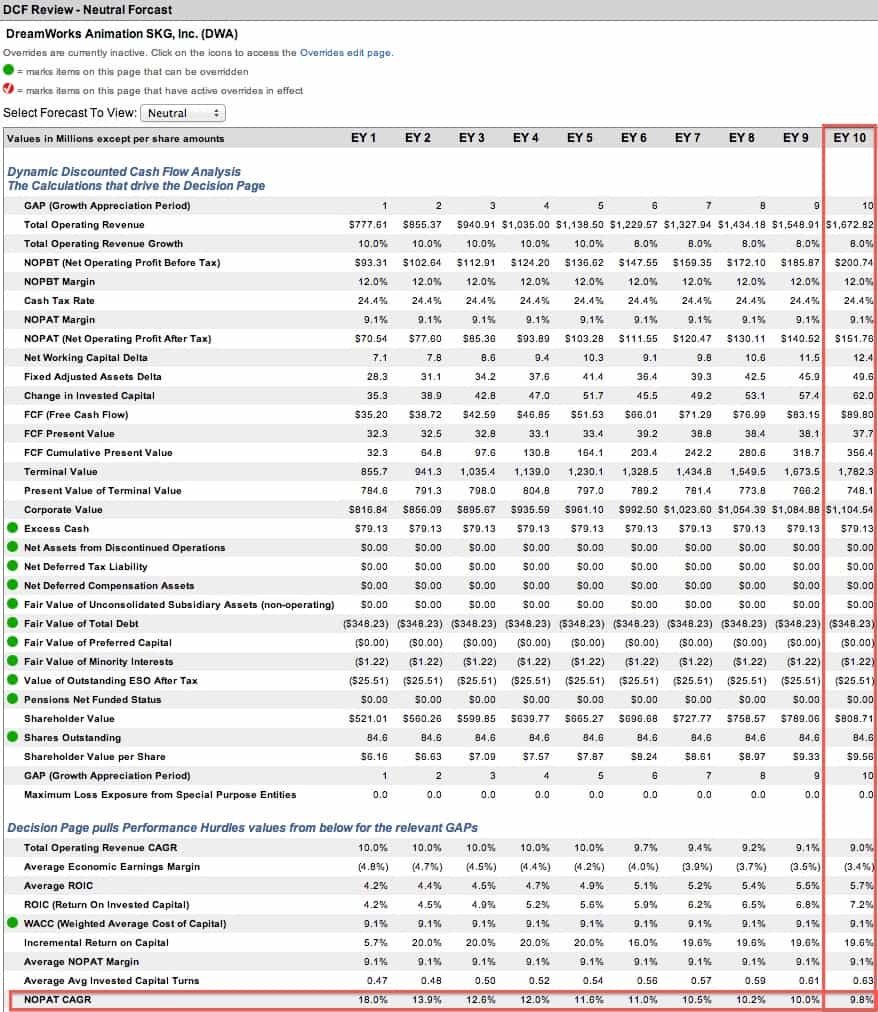Click the EY 3 column header
Image resolution: width=878 pixels, height=1012 pixels.
(471, 138)
